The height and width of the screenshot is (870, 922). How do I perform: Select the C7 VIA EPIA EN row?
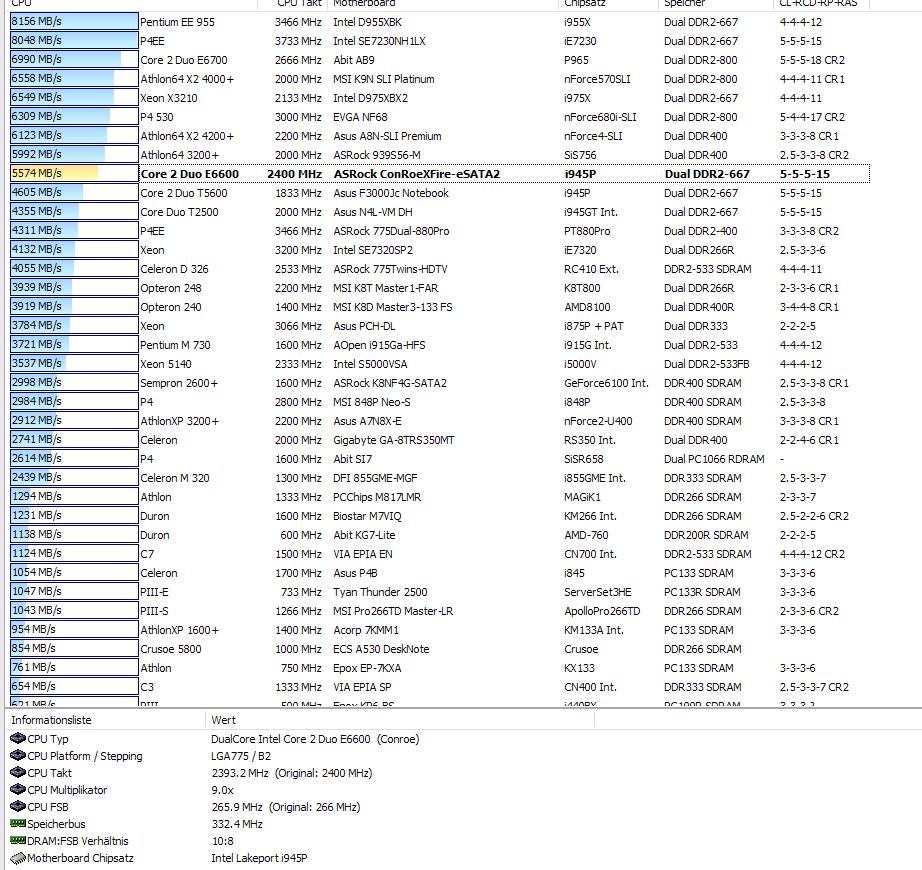440,554
